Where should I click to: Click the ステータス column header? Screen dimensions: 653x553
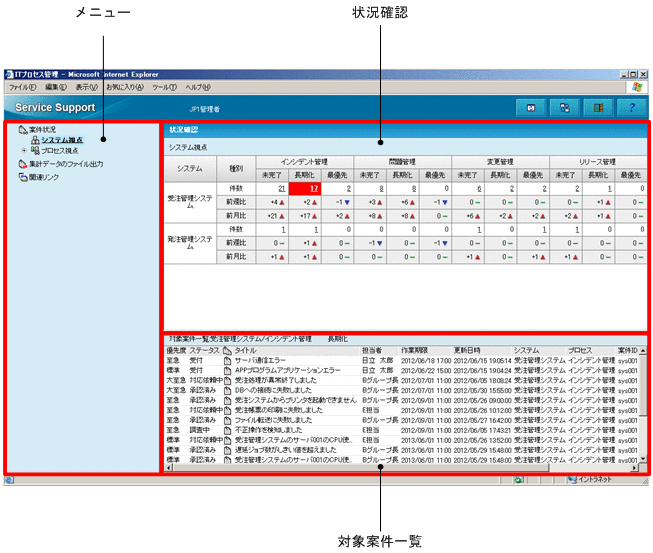204,351
